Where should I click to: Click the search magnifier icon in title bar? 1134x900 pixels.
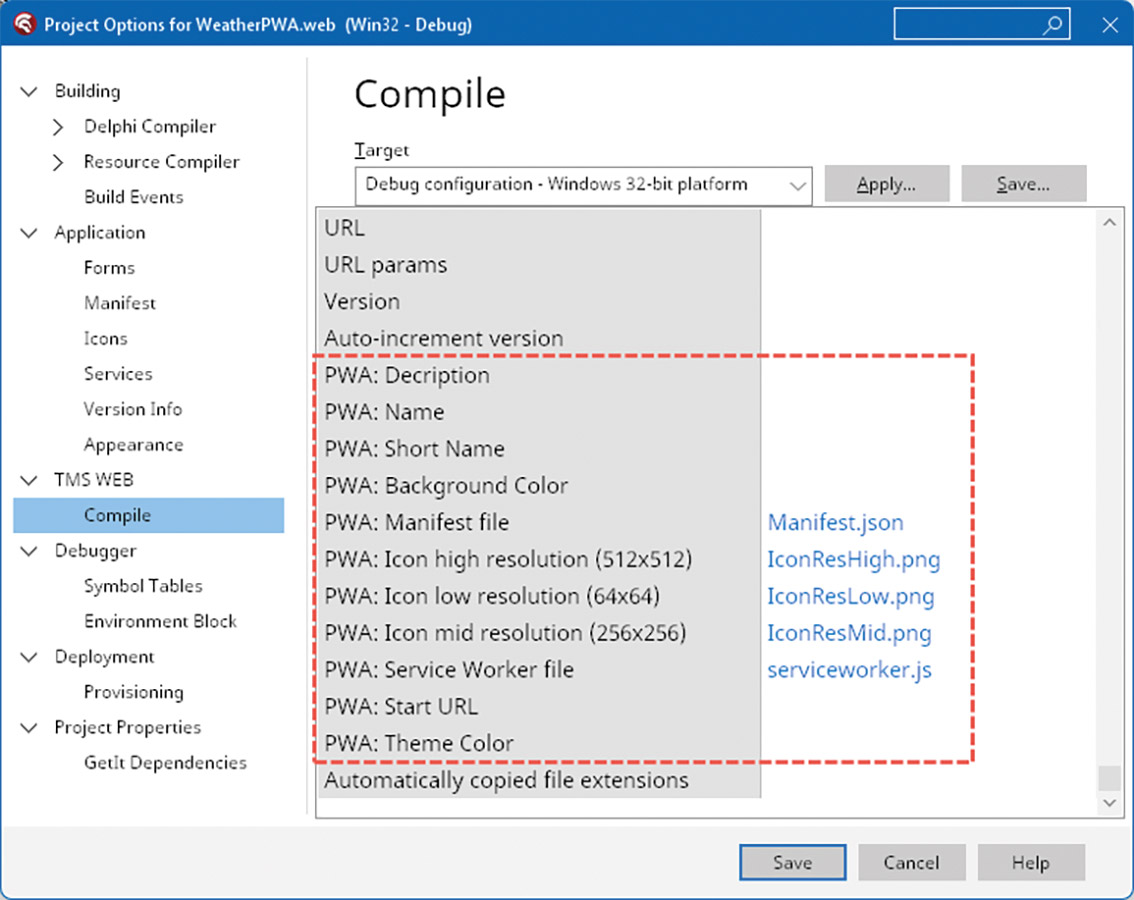[1052, 26]
